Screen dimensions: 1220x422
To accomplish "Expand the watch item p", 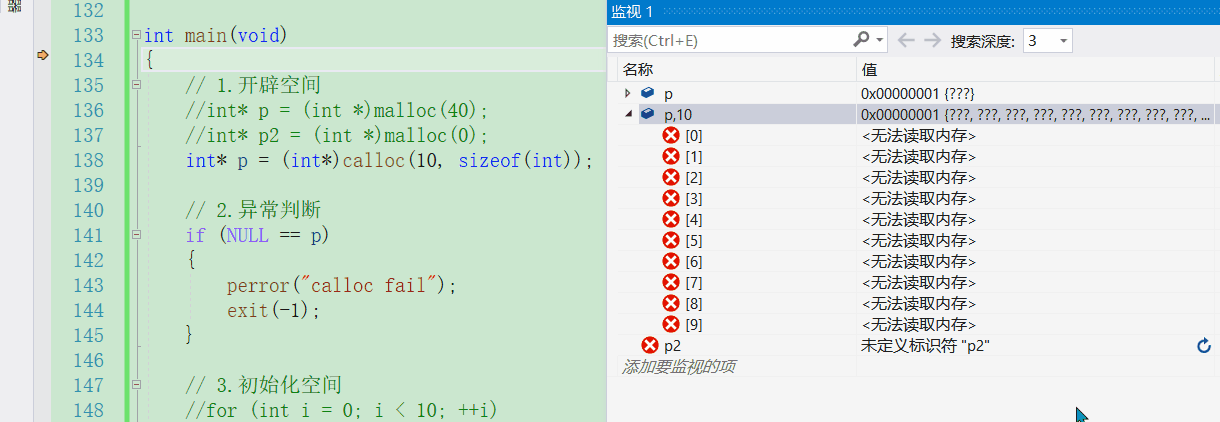I will point(627,93).
